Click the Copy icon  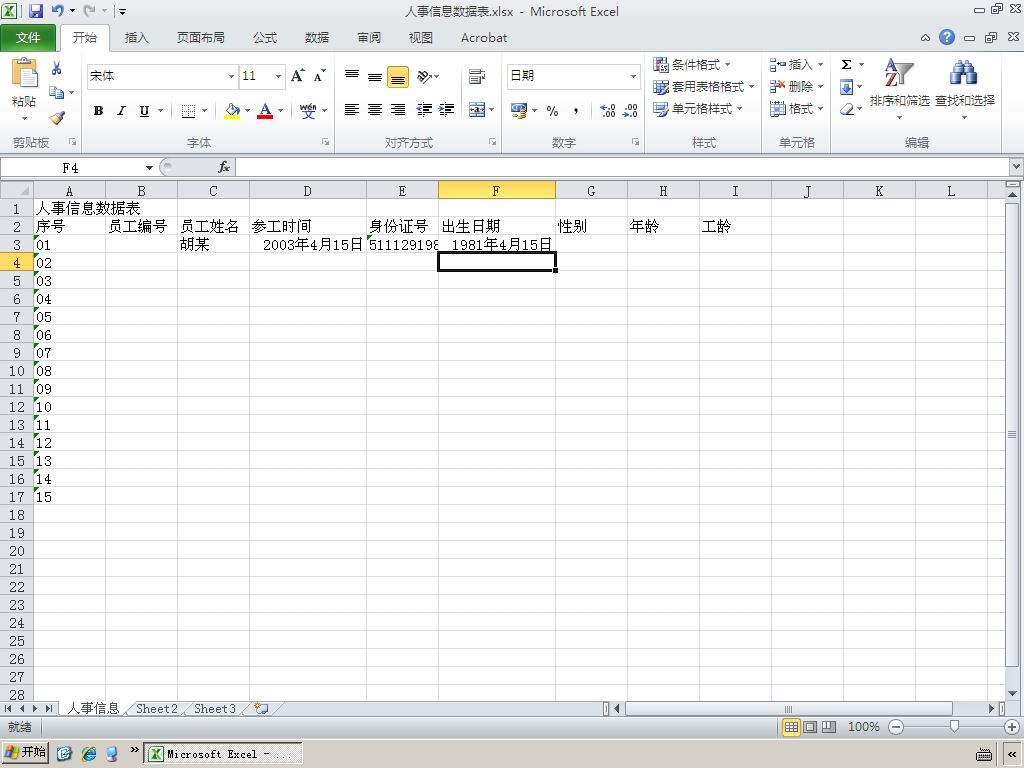(57, 93)
